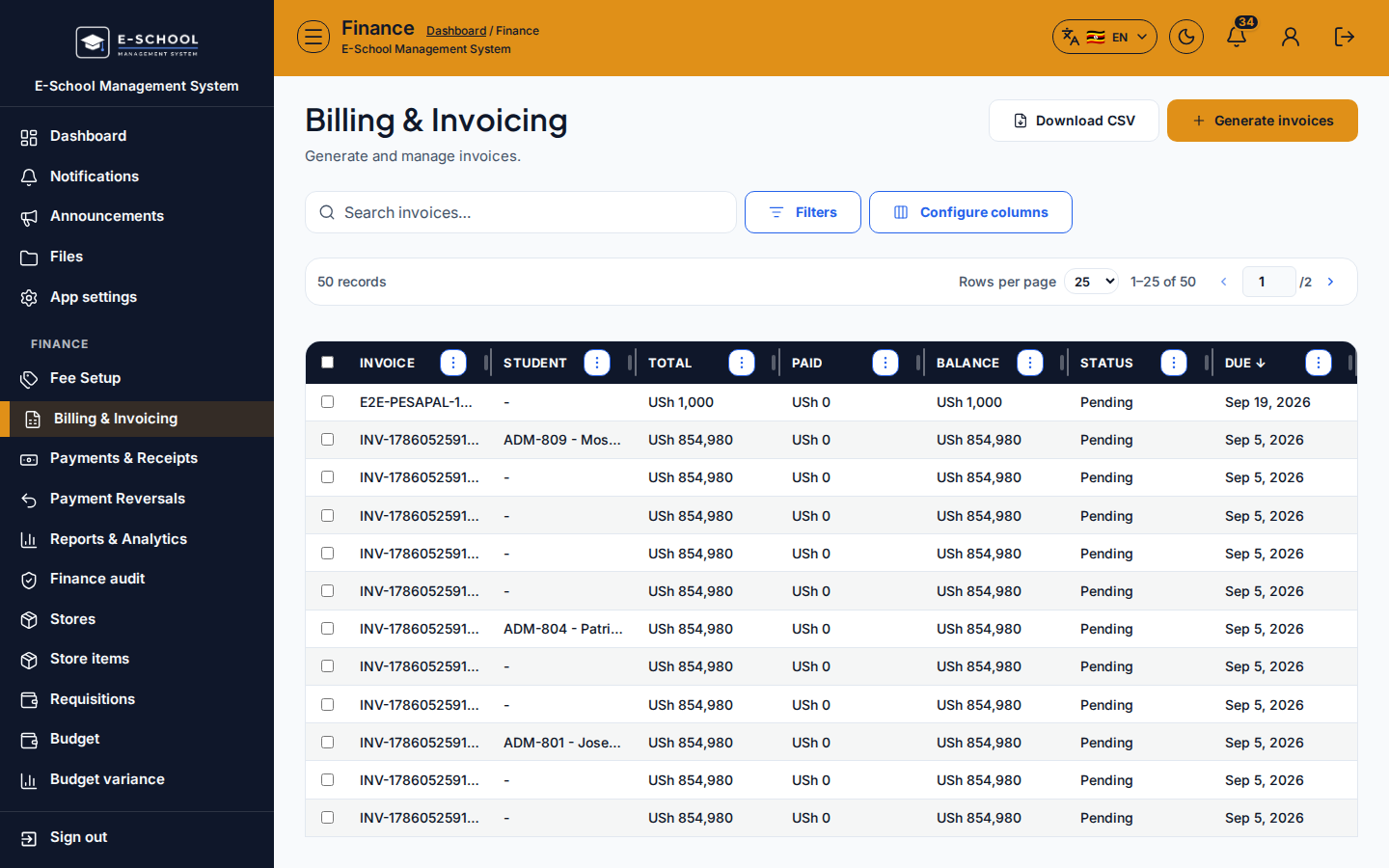Open the EN language selector

pos(1104,37)
